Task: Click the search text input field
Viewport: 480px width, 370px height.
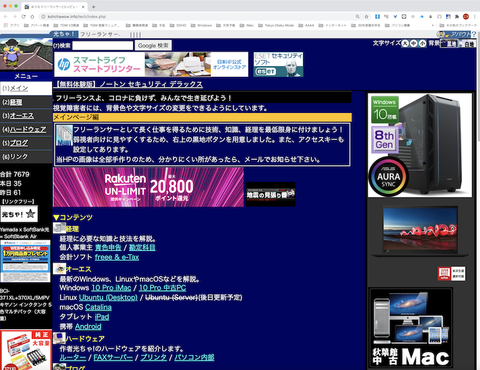Action: tap(103, 45)
